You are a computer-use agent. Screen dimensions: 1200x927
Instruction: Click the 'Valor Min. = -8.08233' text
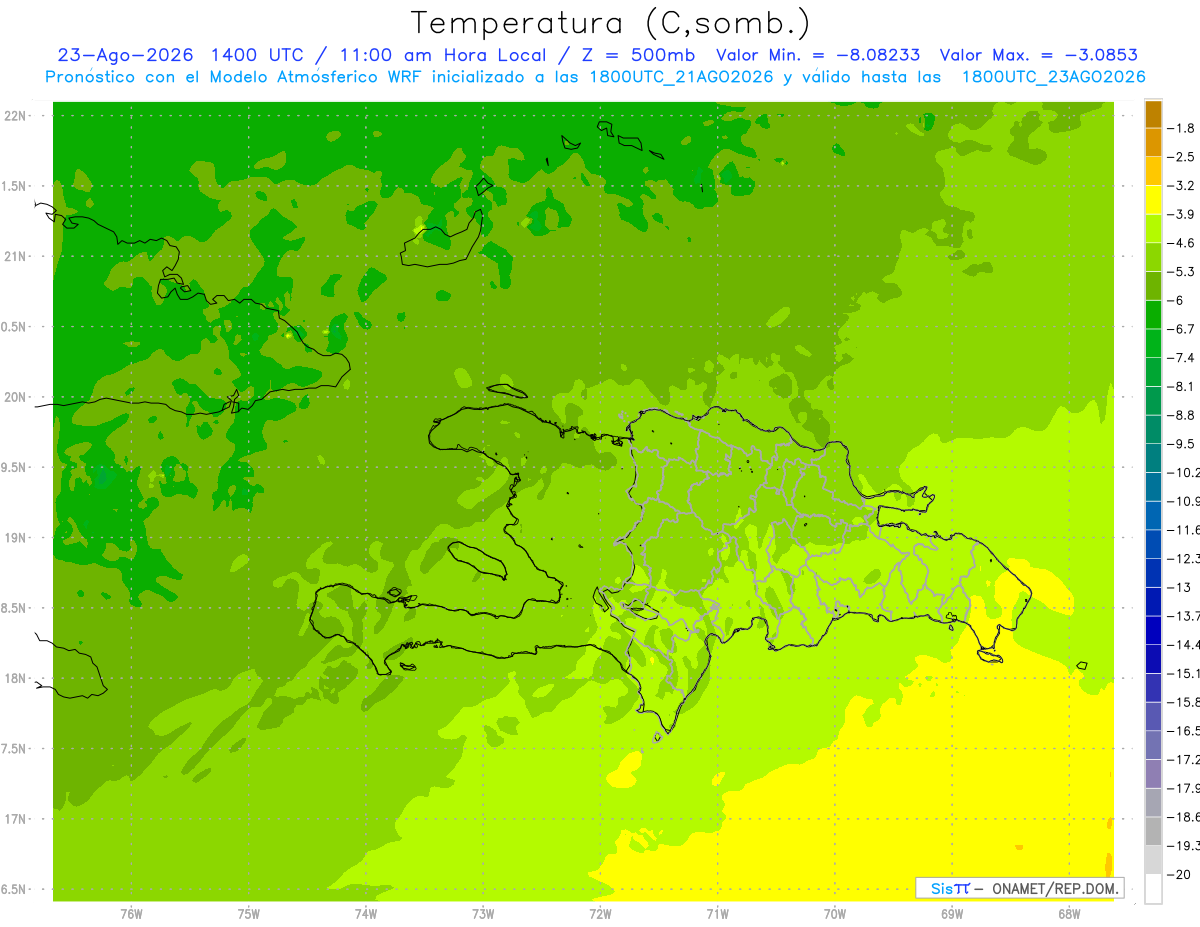pyautogui.click(x=819, y=55)
